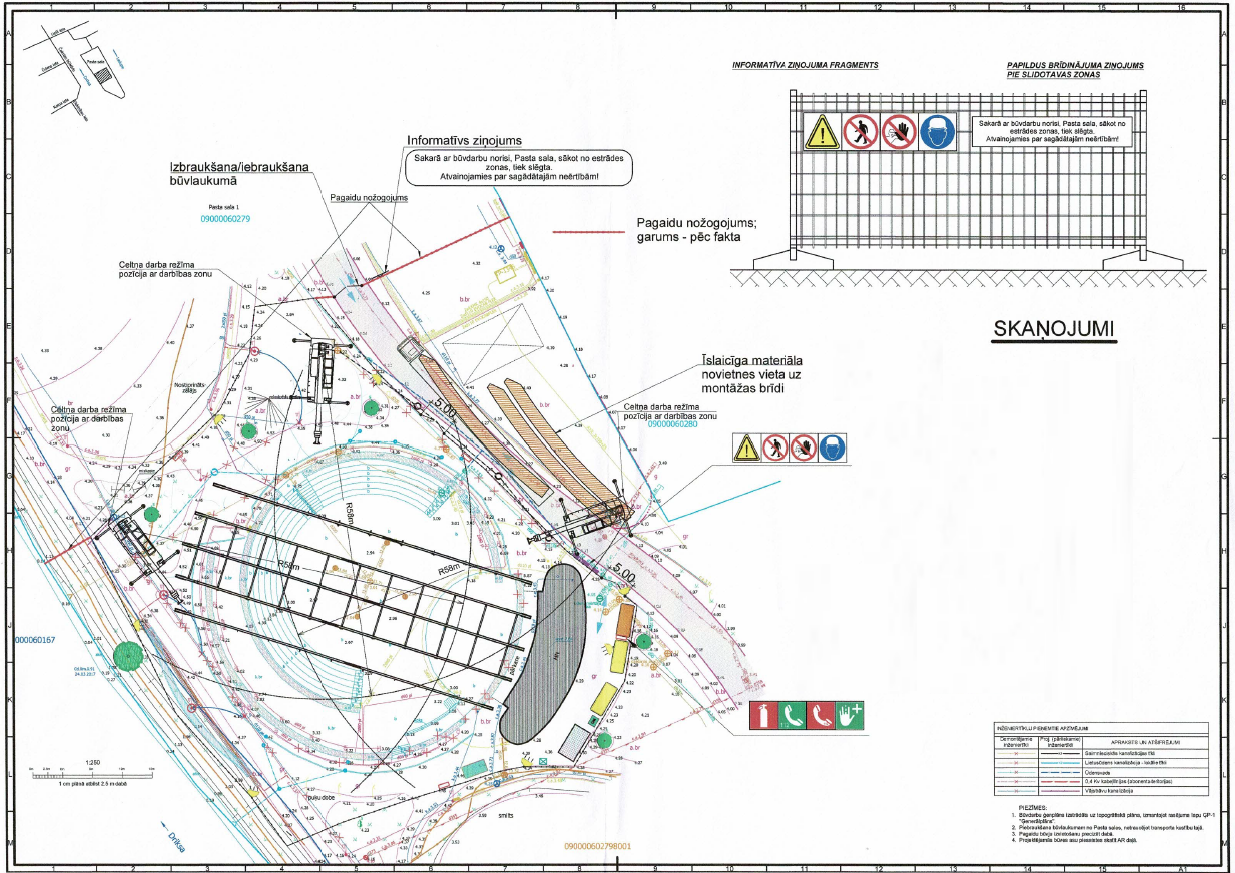Click the 1:250 scale bar
This screenshot has height=873, width=1235.
tap(92, 770)
